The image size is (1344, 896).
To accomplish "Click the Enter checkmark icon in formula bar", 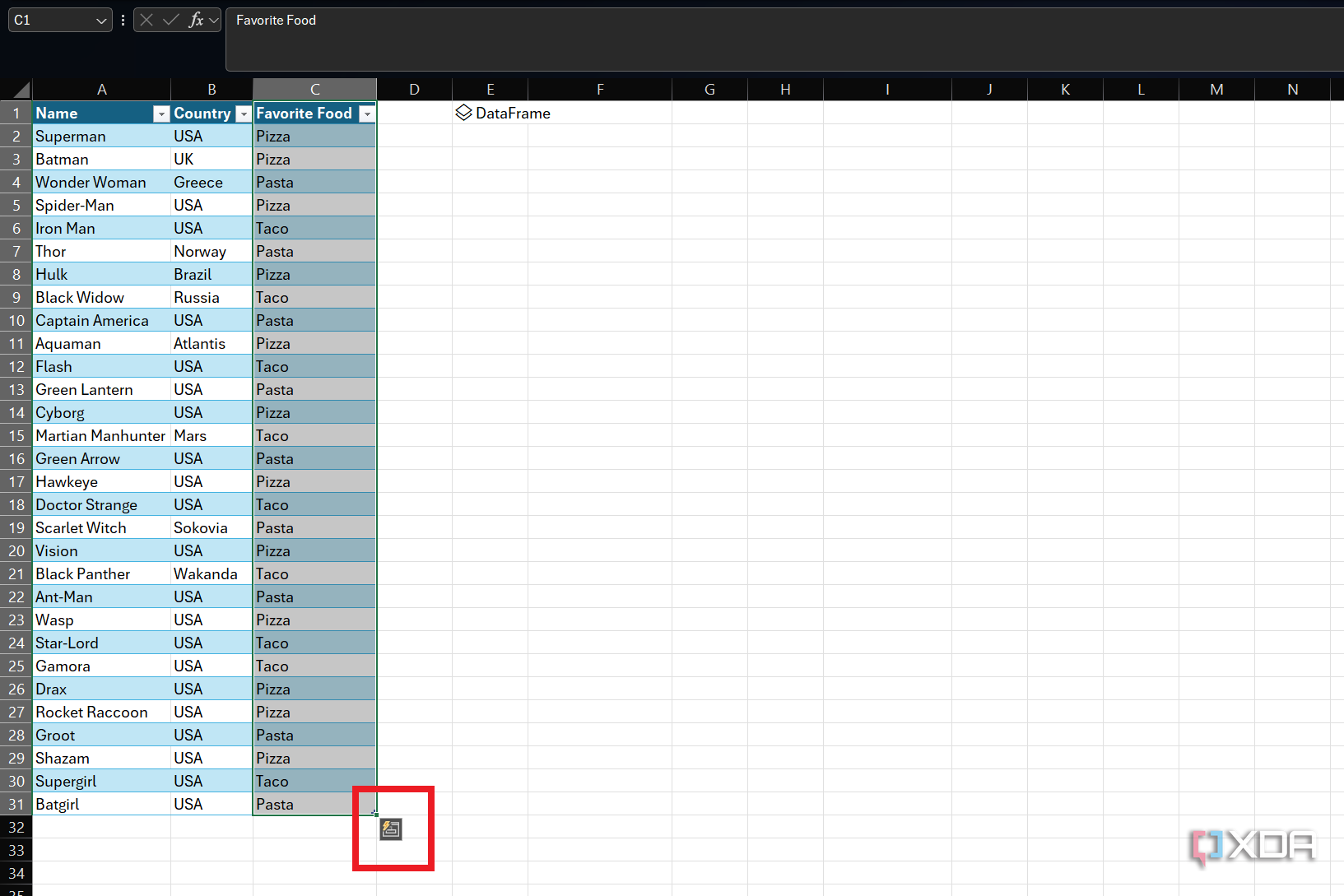I will click(x=171, y=20).
